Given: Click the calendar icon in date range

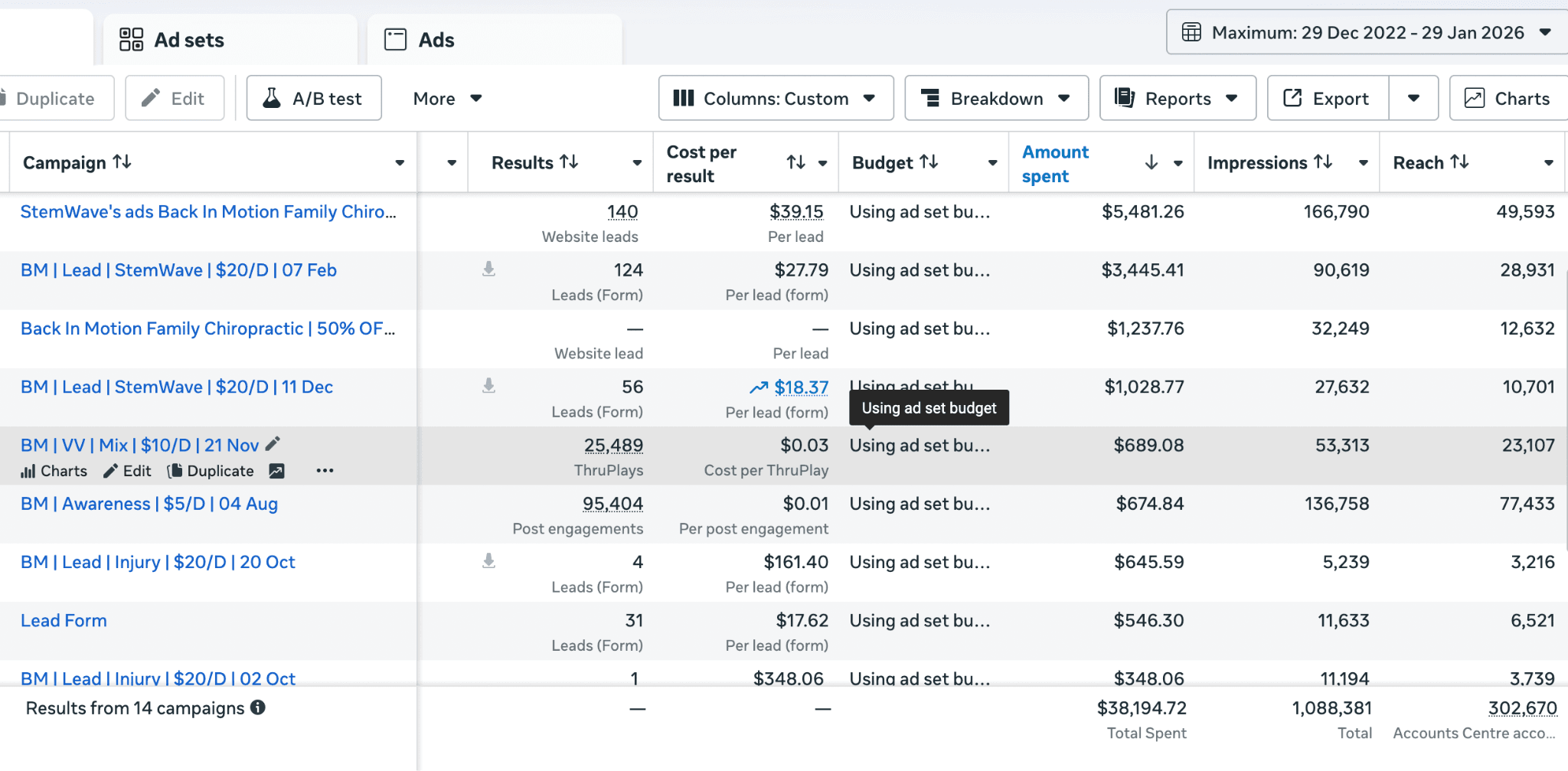Looking at the screenshot, I should pos(1191,32).
